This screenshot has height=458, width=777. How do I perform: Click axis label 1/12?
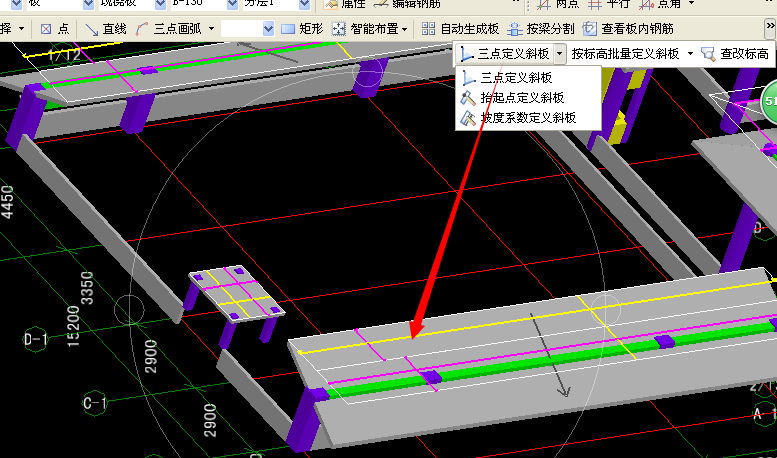pos(64,55)
